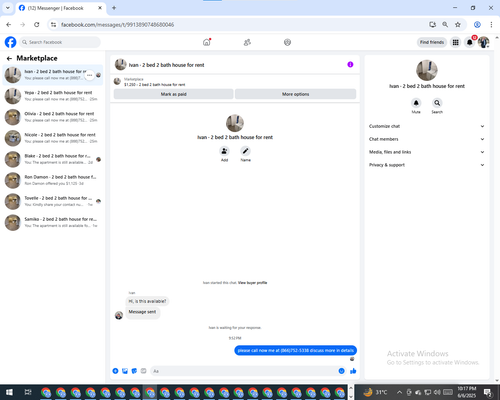Open the weather widget showing 31°C
Screen dimensions: 500x400
[x=375, y=392]
